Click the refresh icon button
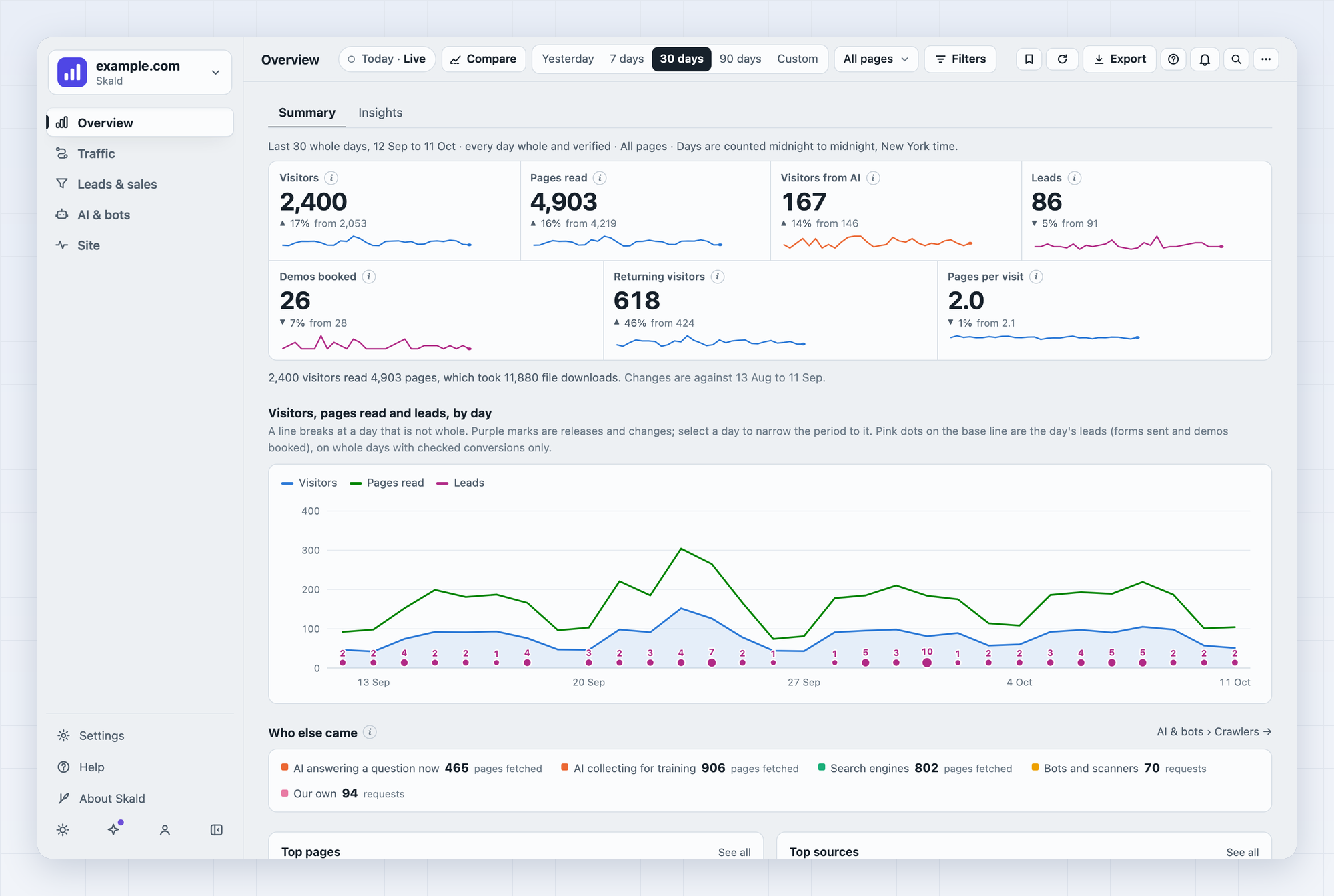 (x=1062, y=59)
